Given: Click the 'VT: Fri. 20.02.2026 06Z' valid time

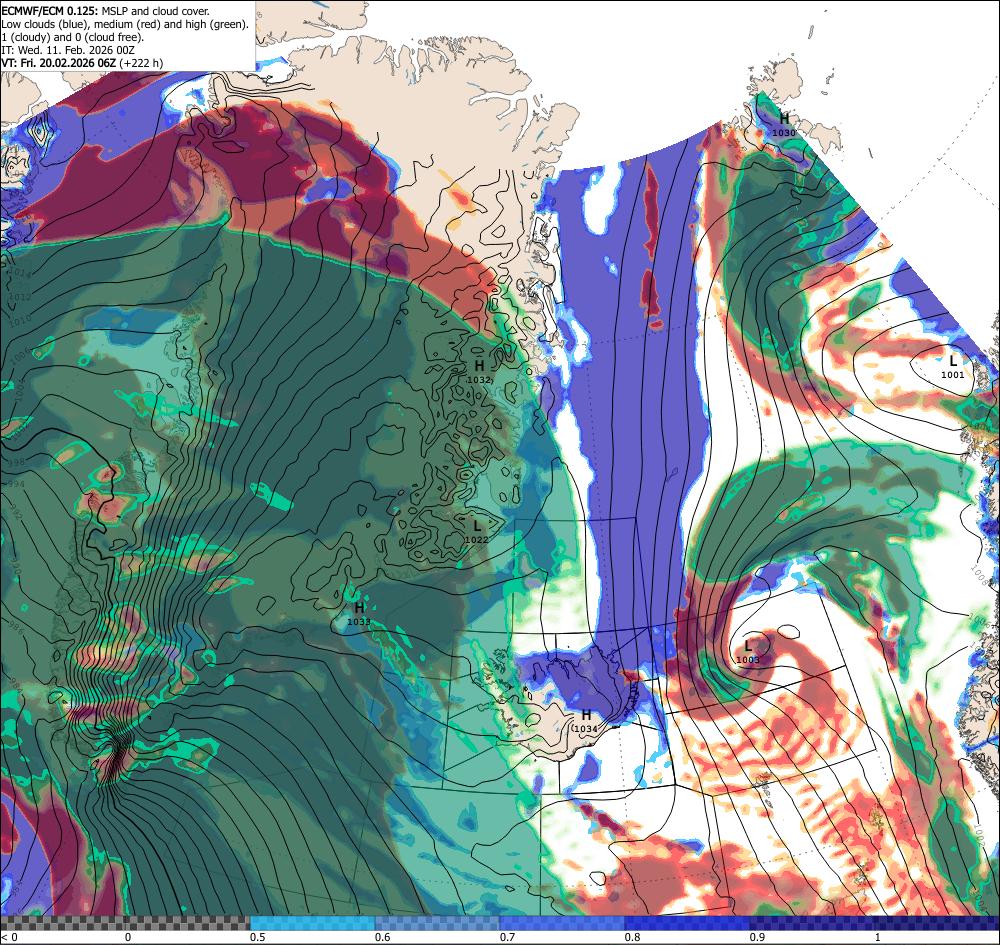Looking at the screenshot, I should (59, 62).
